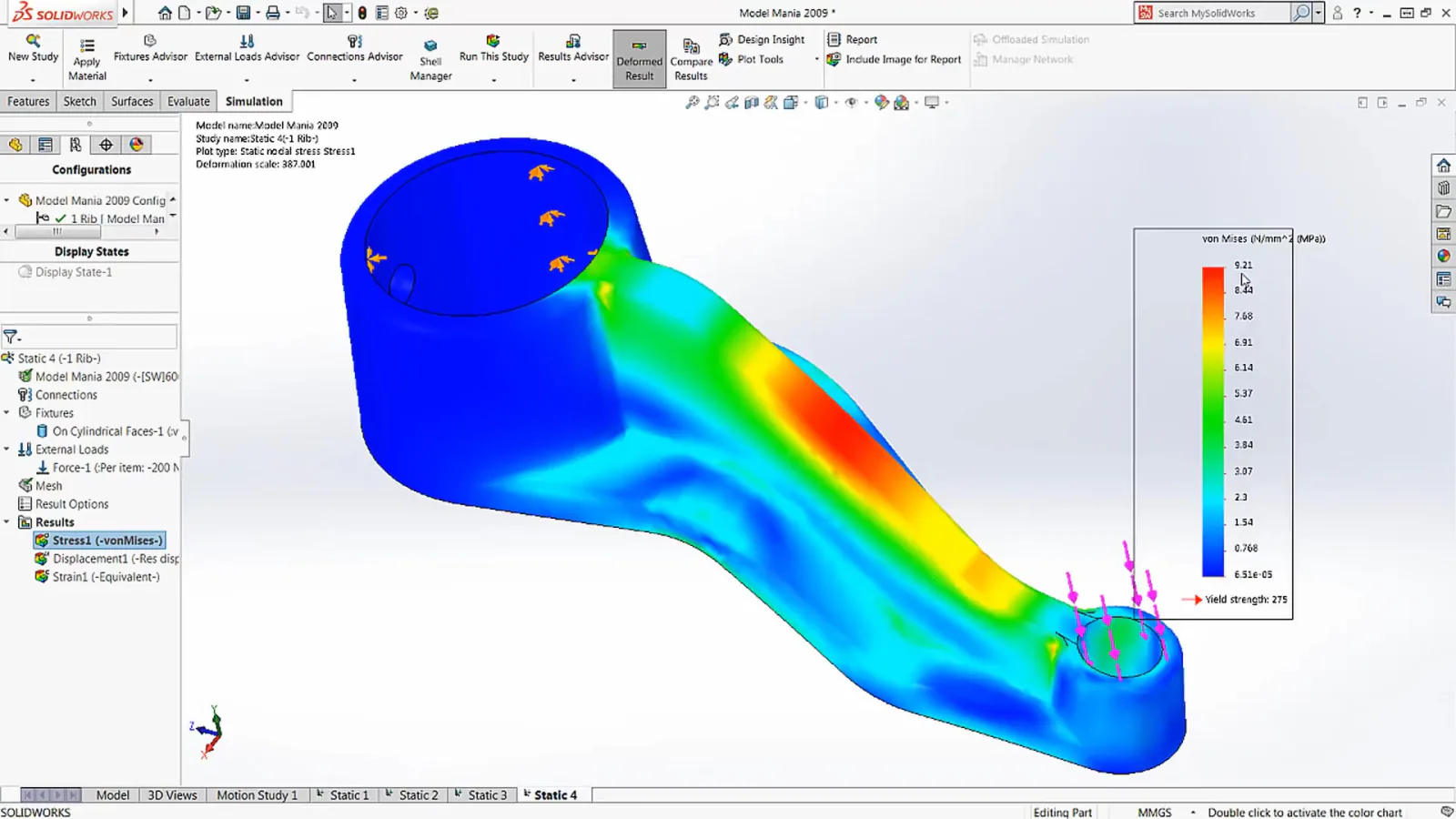Viewport: 1456px width, 819px height.
Task: Collapse the Results folder node
Action: (x=7, y=522)
